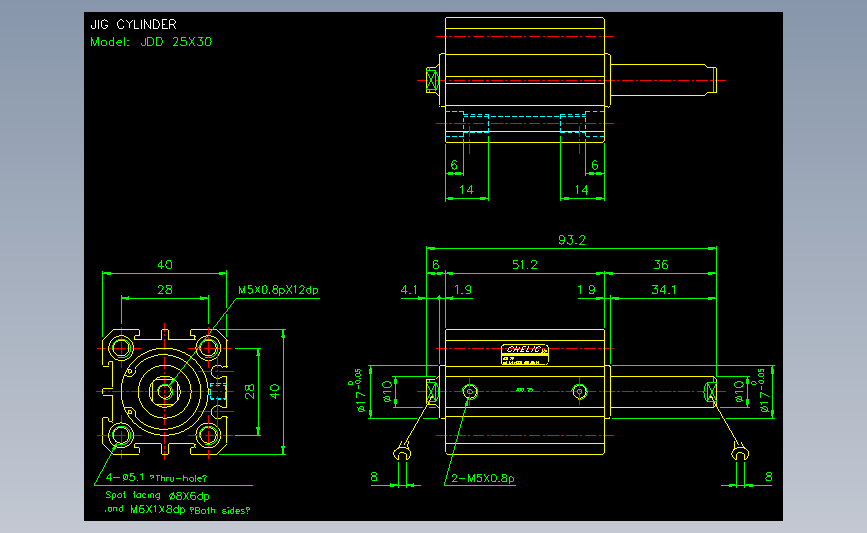Click the vertical 28 hole-pitch dimension

pyautogui.click(x=250, y=391)
